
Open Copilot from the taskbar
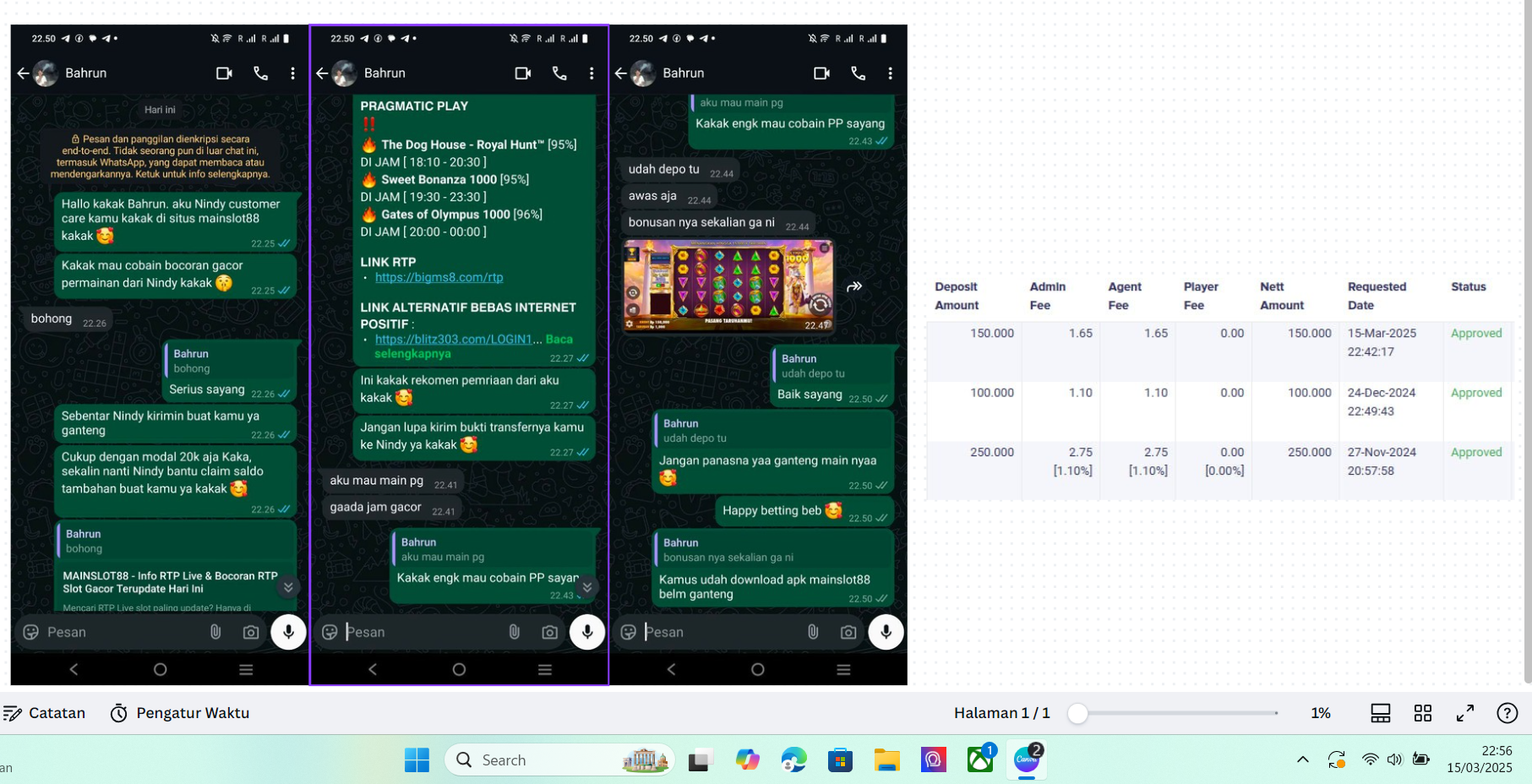click(x=747, y=760)
